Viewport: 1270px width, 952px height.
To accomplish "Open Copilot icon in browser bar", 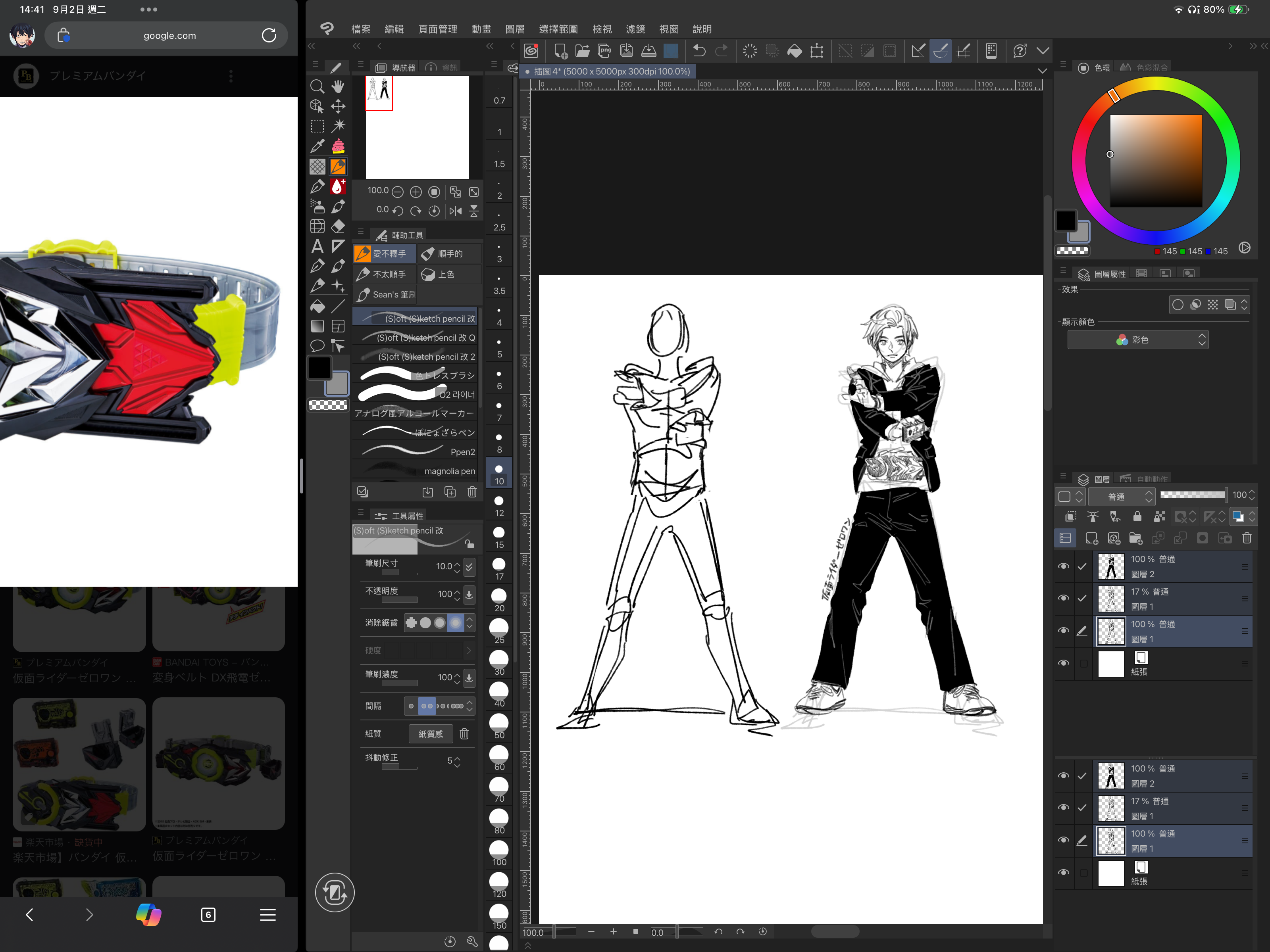I will tap(149, 914).
